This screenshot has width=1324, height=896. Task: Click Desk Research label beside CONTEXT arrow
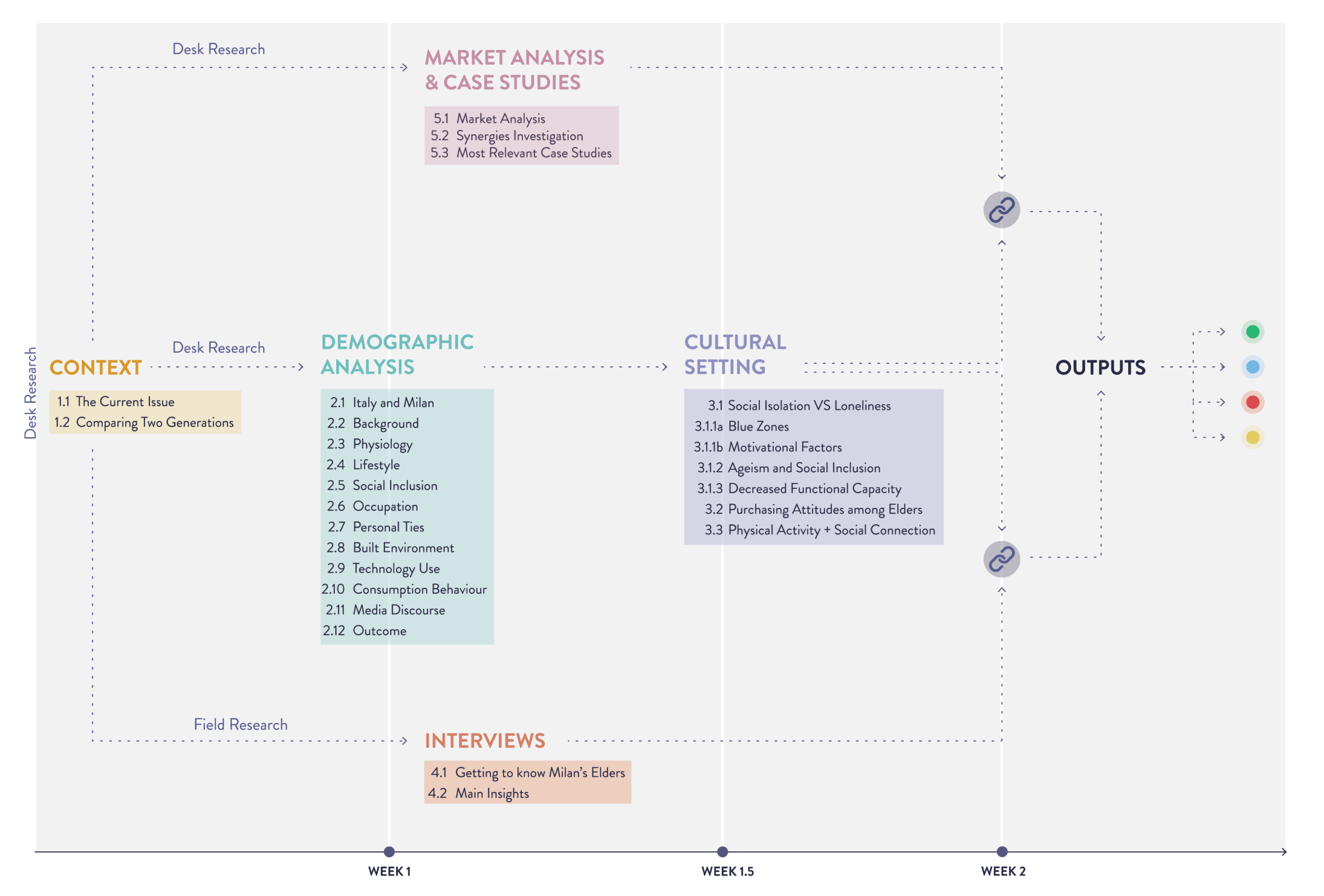[x=218, y=348]
